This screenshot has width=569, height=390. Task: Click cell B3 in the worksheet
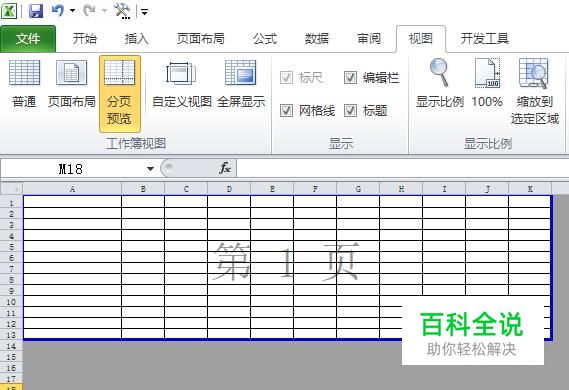coord(143,224)
